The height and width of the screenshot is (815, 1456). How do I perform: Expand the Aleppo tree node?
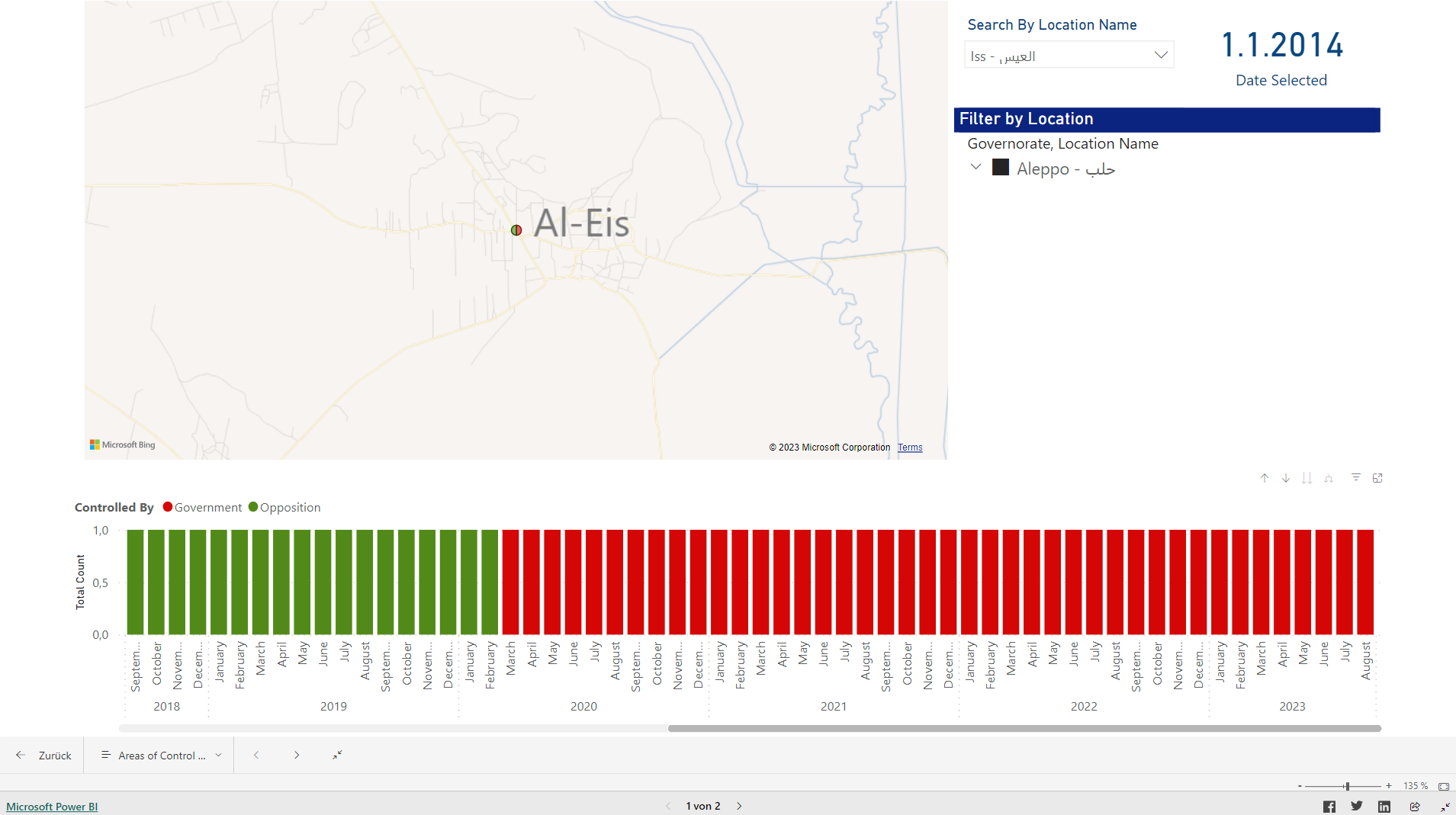pyautogui.click(x=975, y=167)
